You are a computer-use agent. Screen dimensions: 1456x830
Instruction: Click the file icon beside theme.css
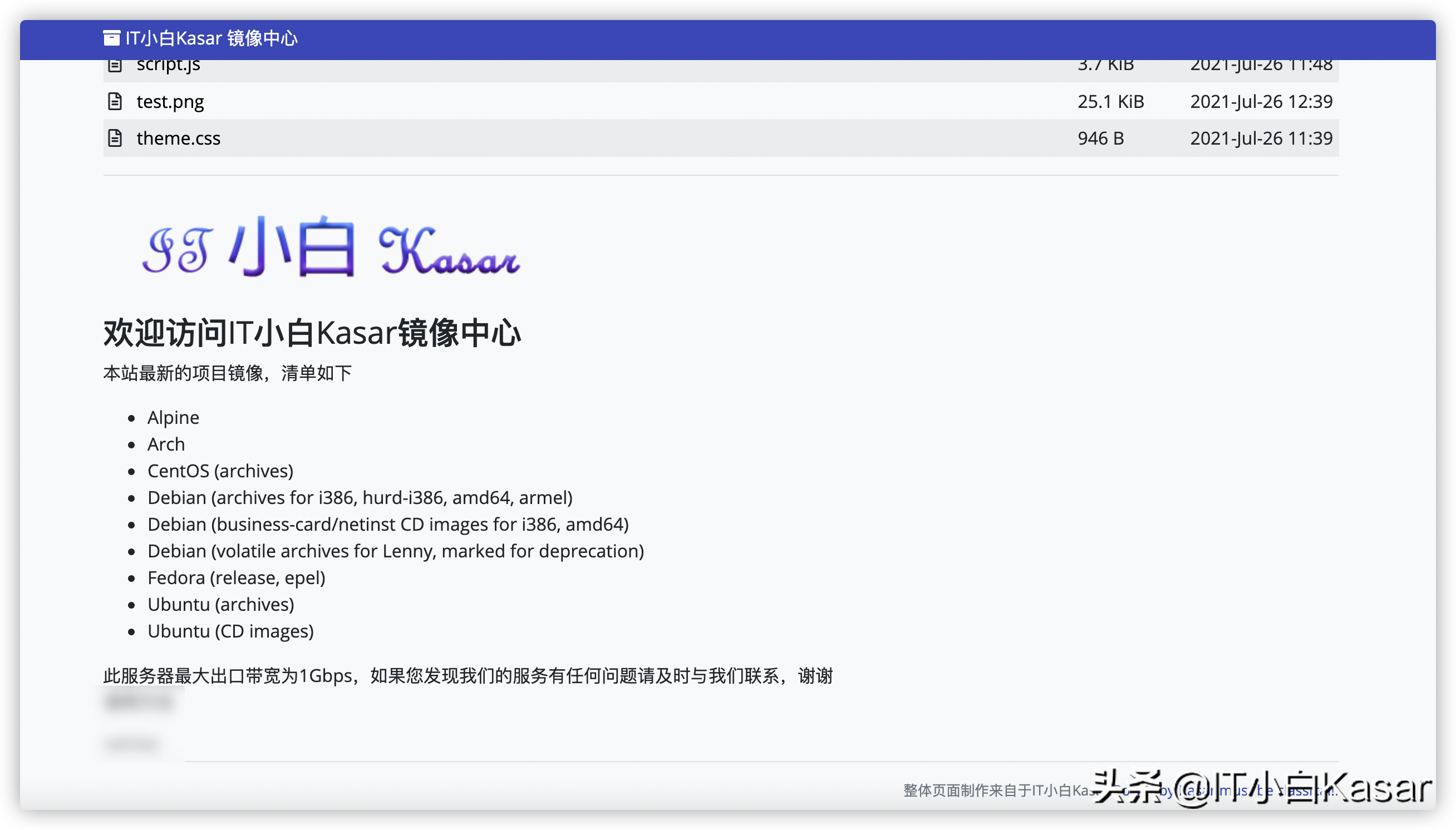click(x=115, y=138)
